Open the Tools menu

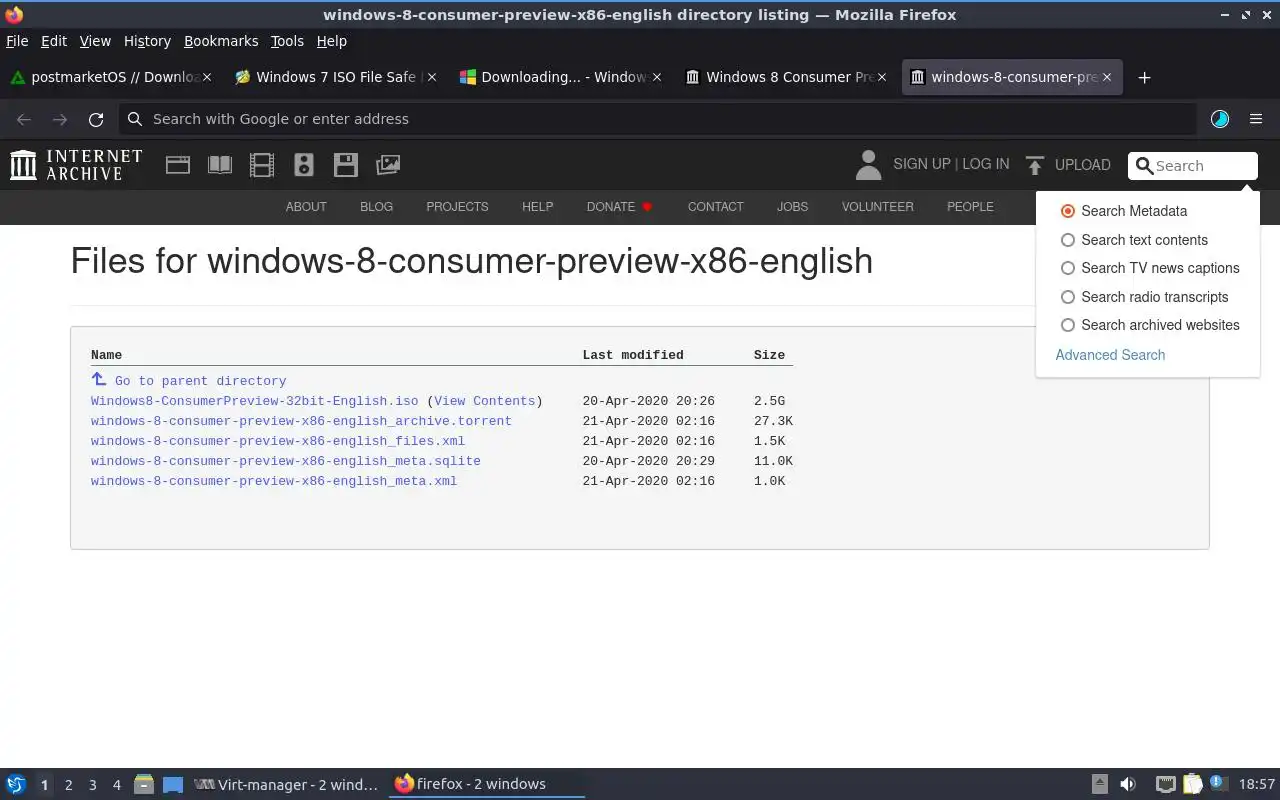(x=287, y=41)
